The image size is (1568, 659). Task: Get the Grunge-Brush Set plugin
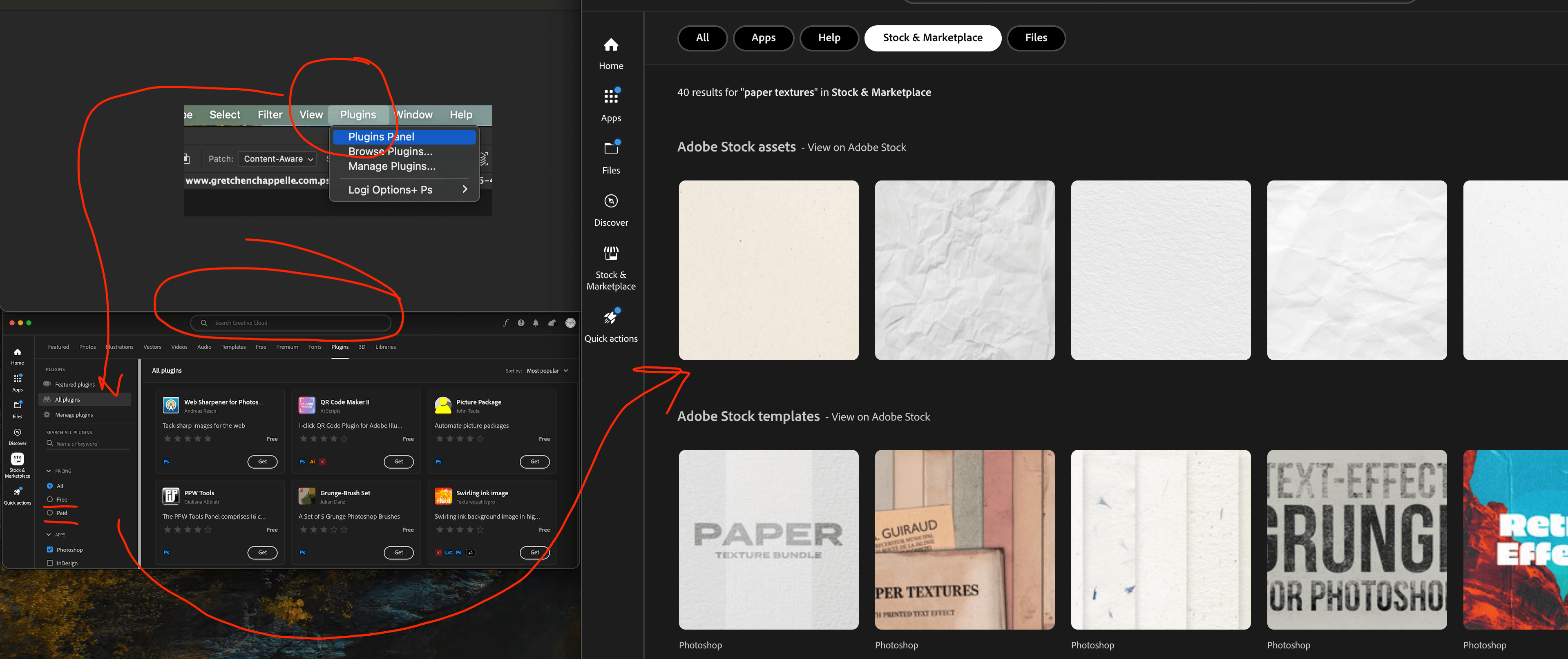[399, 552]
